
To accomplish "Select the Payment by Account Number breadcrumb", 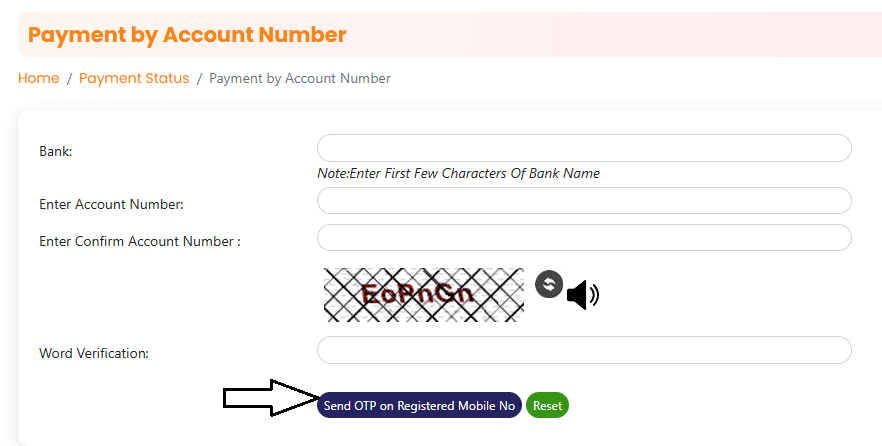I will click(x=300, y=78).
